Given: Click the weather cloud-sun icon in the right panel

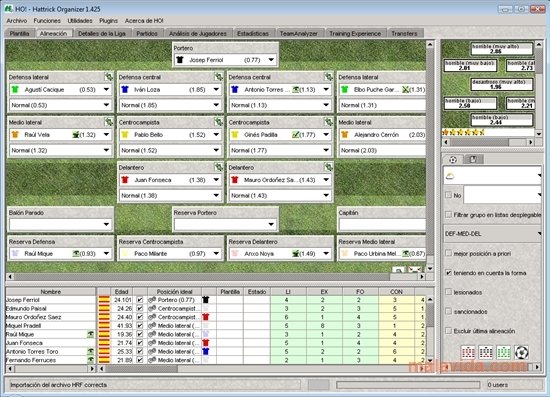Looking at the screenshot, I should click(x=450, y=176).
